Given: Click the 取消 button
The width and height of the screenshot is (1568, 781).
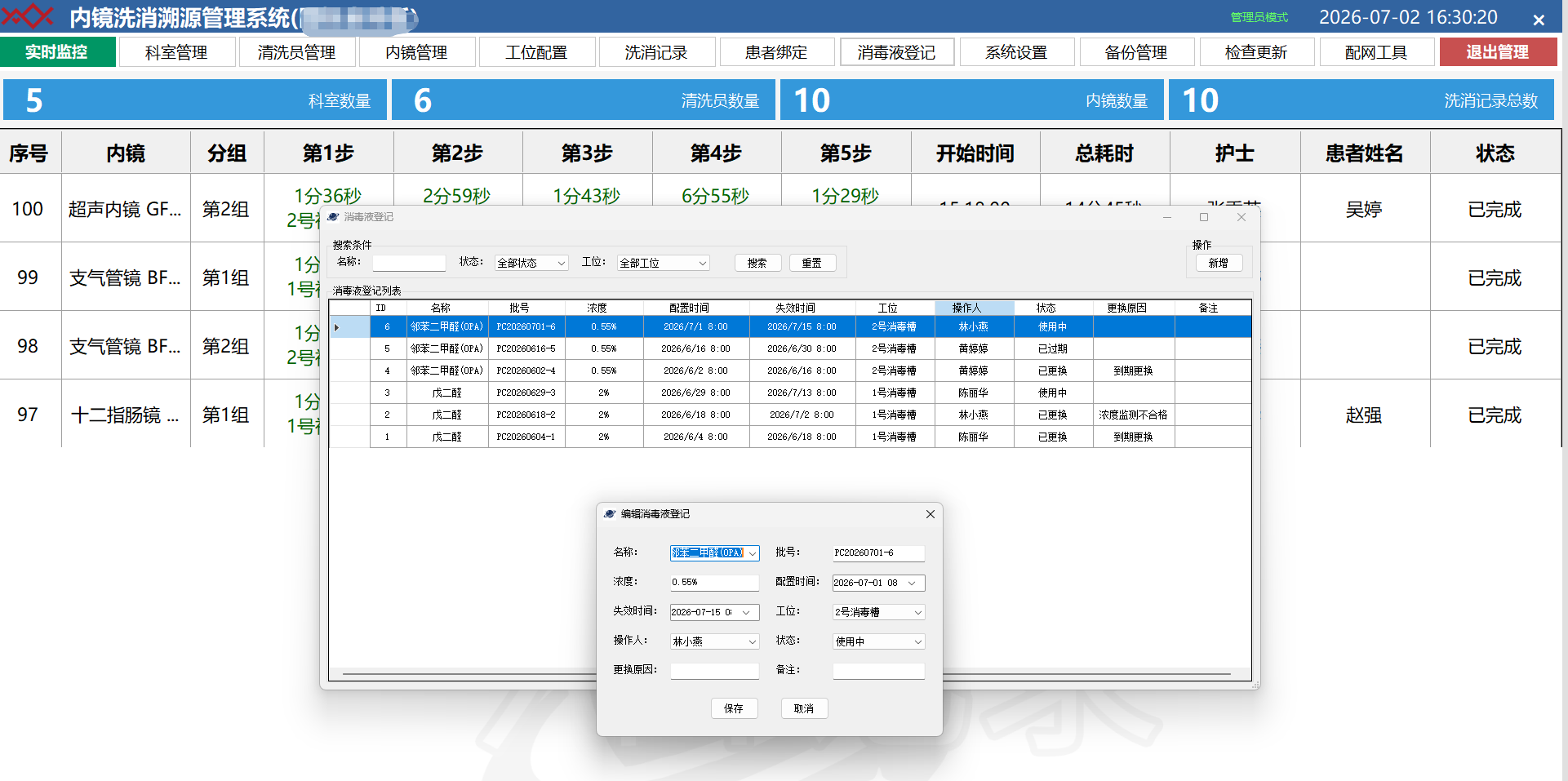Looking at the screenshot, I should click(x=805, y=708).
